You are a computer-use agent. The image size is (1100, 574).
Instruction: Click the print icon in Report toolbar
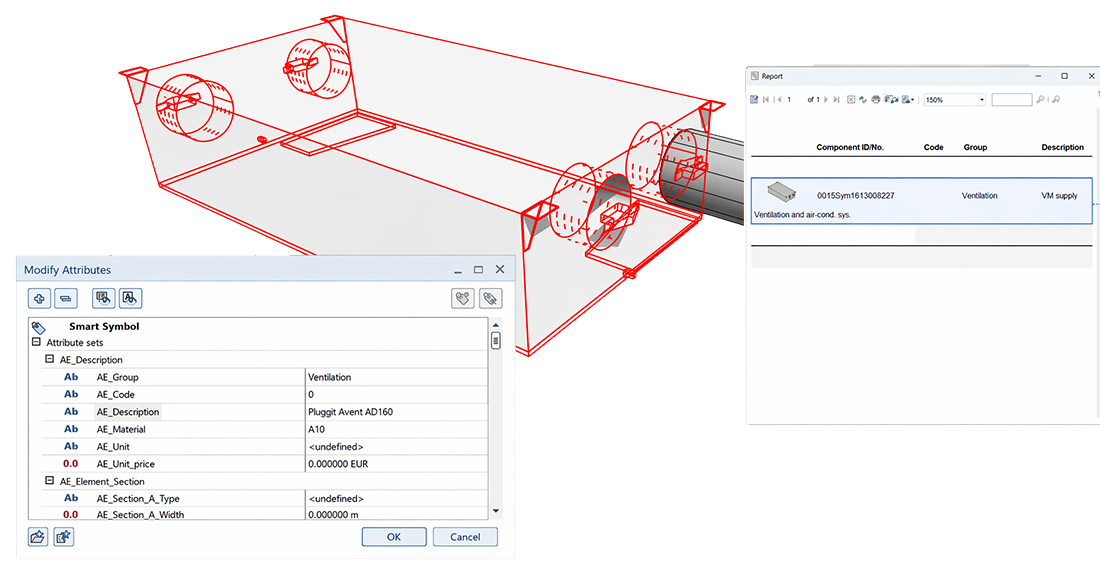click(876, 100)
